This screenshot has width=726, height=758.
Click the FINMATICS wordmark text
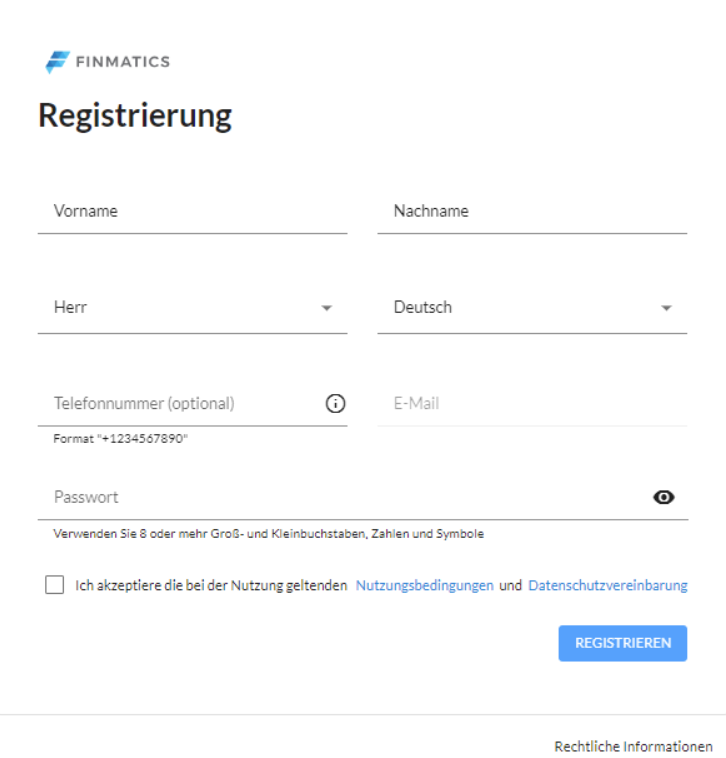coord(123,62)
